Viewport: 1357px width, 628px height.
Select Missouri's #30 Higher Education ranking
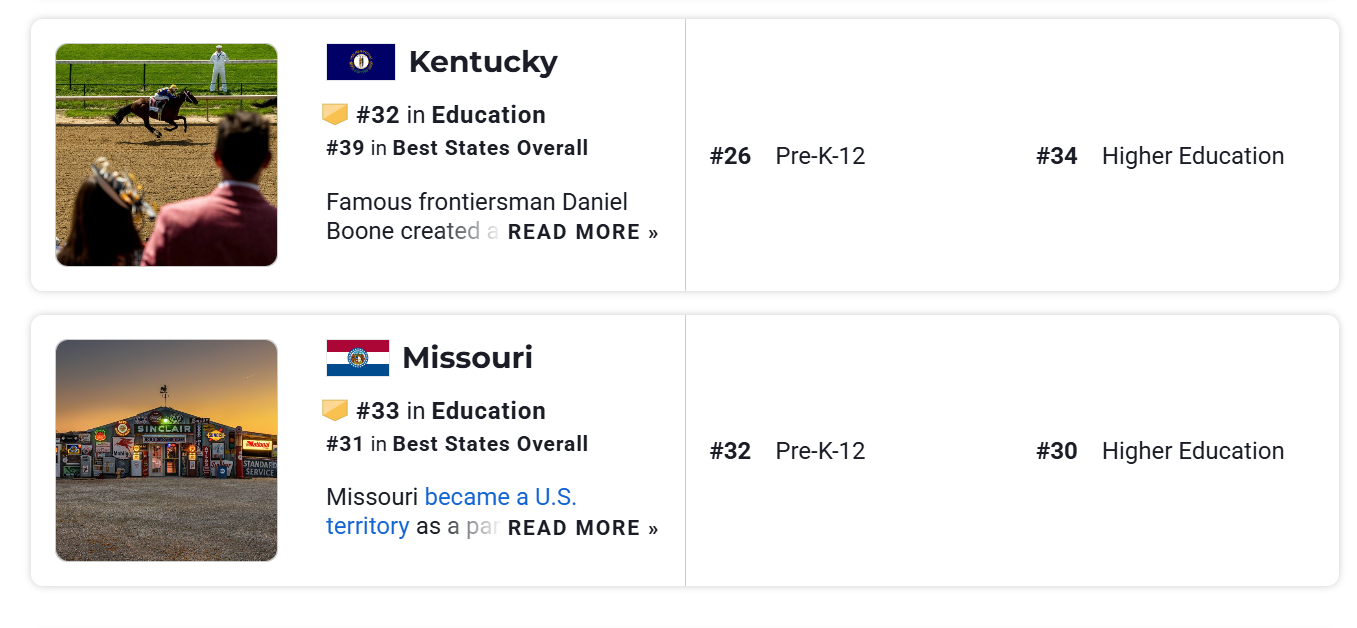[1160, 451]
